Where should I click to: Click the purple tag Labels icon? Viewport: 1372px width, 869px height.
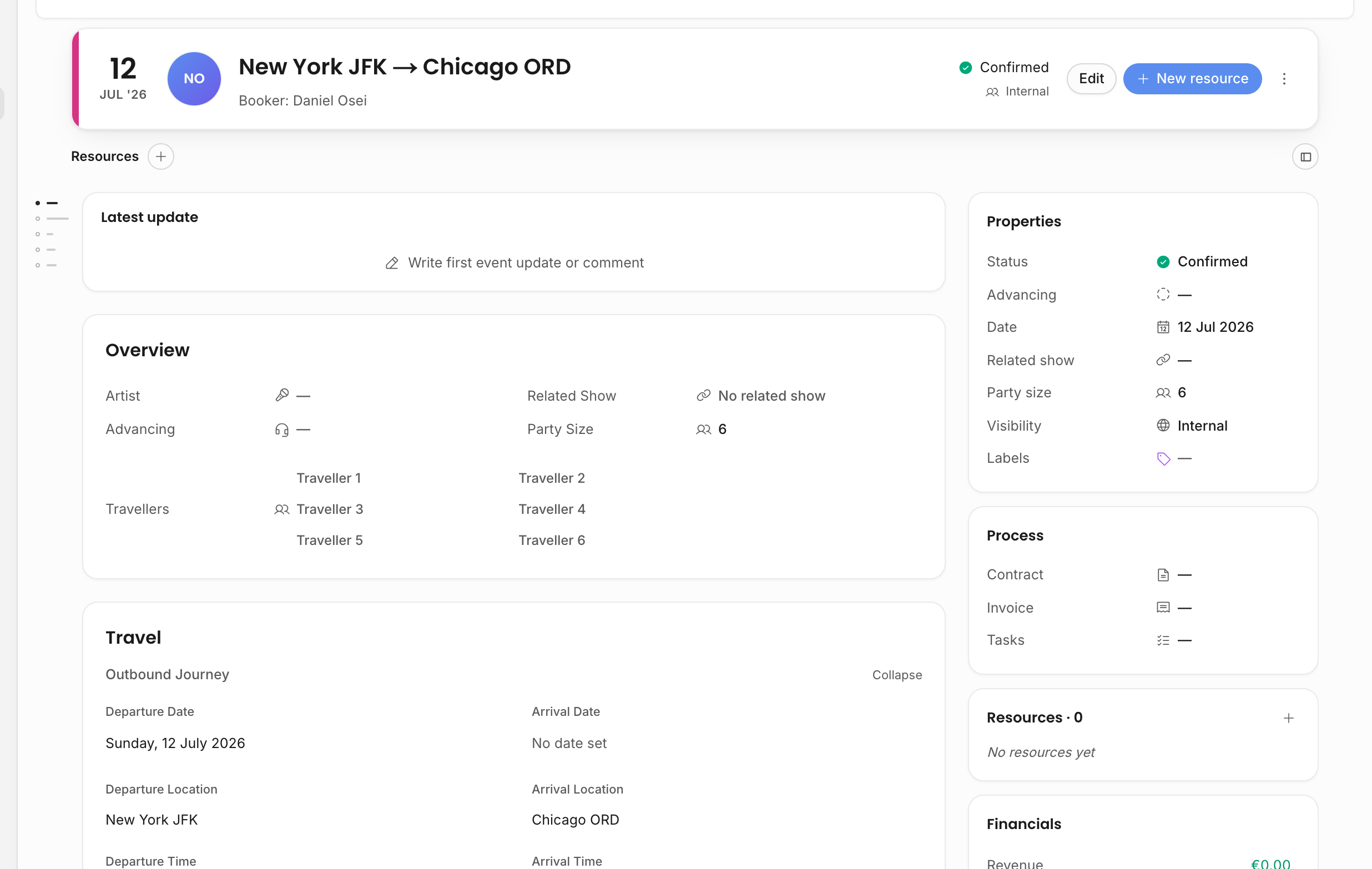[x=1163, y=459]
